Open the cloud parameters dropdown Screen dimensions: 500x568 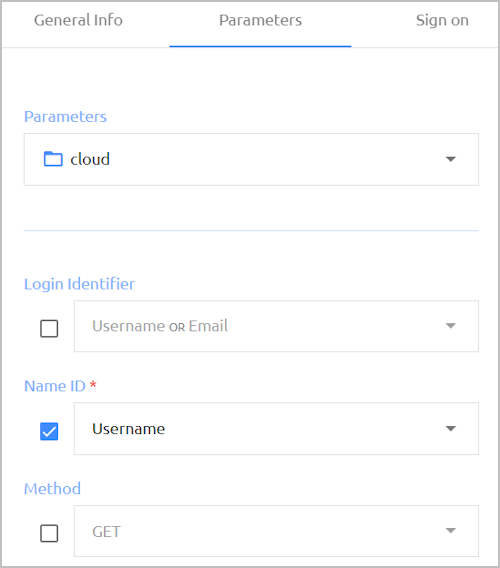(x=251, y=159)
